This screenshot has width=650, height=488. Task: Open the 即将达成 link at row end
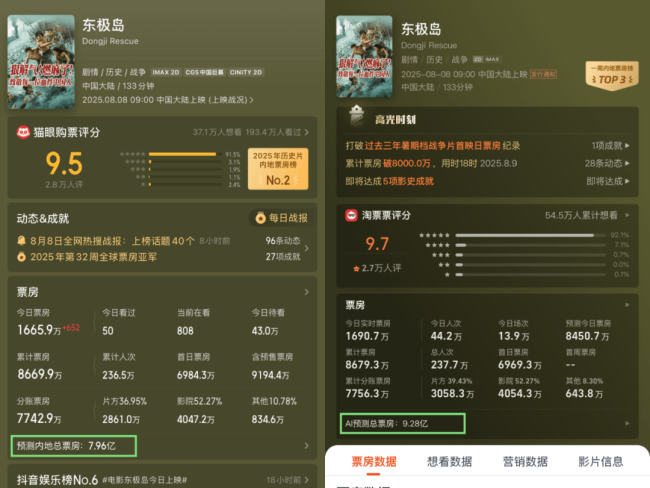[x=608, y=181]
